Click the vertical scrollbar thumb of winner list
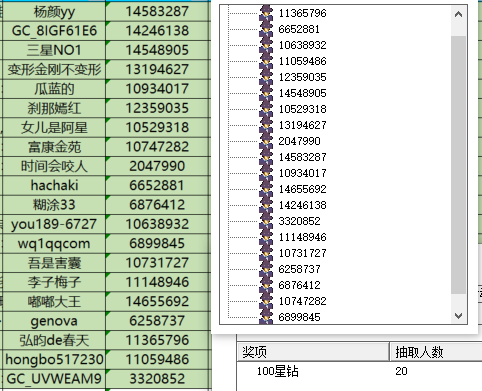 [458, 165]
